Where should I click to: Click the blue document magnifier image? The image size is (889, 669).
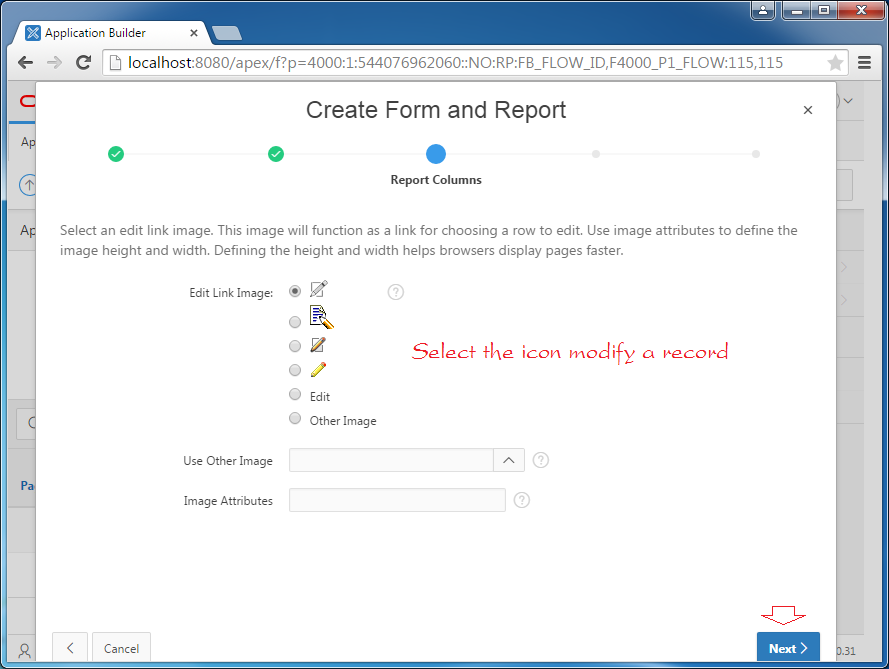click(321, 317)
